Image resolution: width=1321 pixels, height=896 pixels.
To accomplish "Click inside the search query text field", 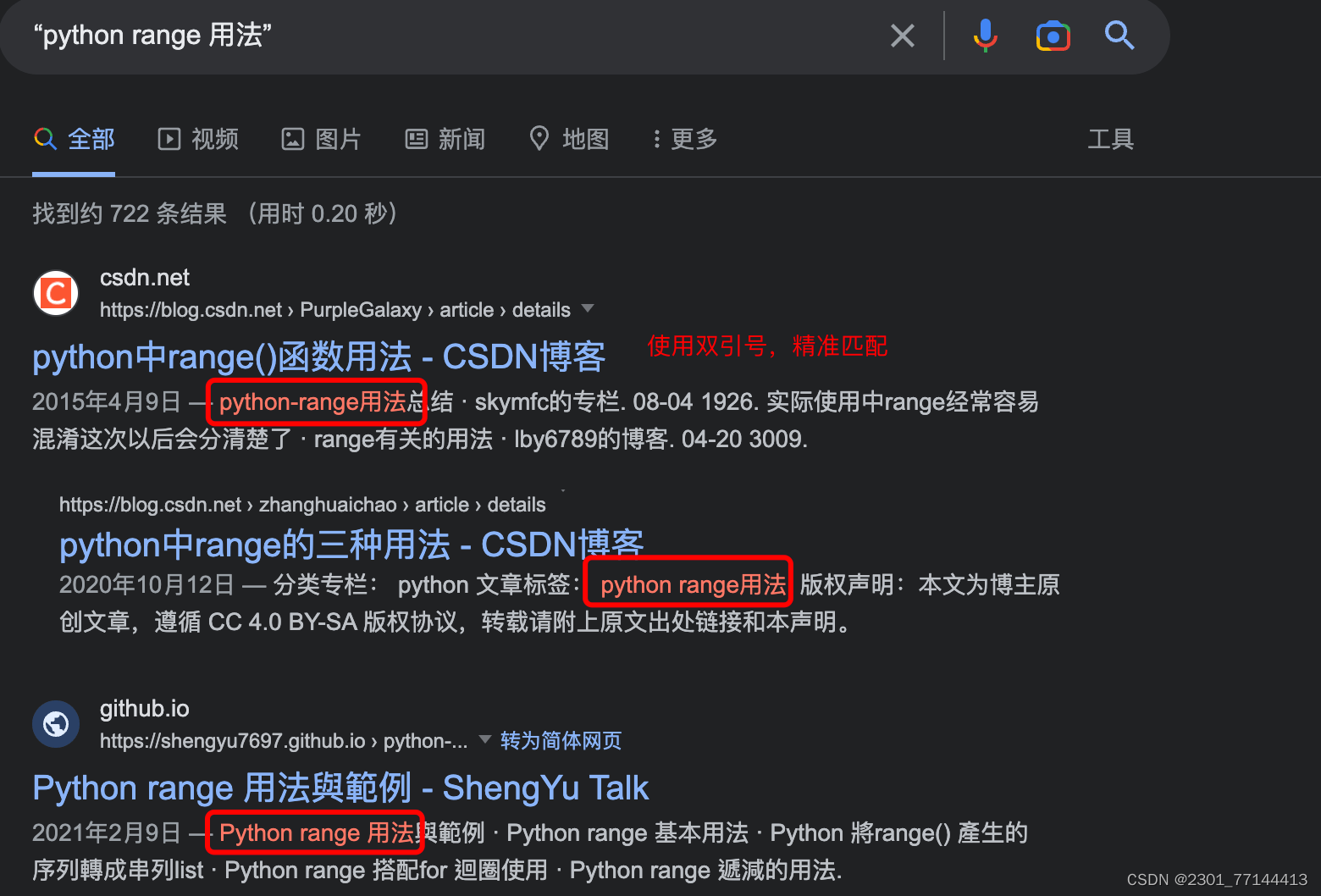I will pyautogui.click(x=449, y=36).
